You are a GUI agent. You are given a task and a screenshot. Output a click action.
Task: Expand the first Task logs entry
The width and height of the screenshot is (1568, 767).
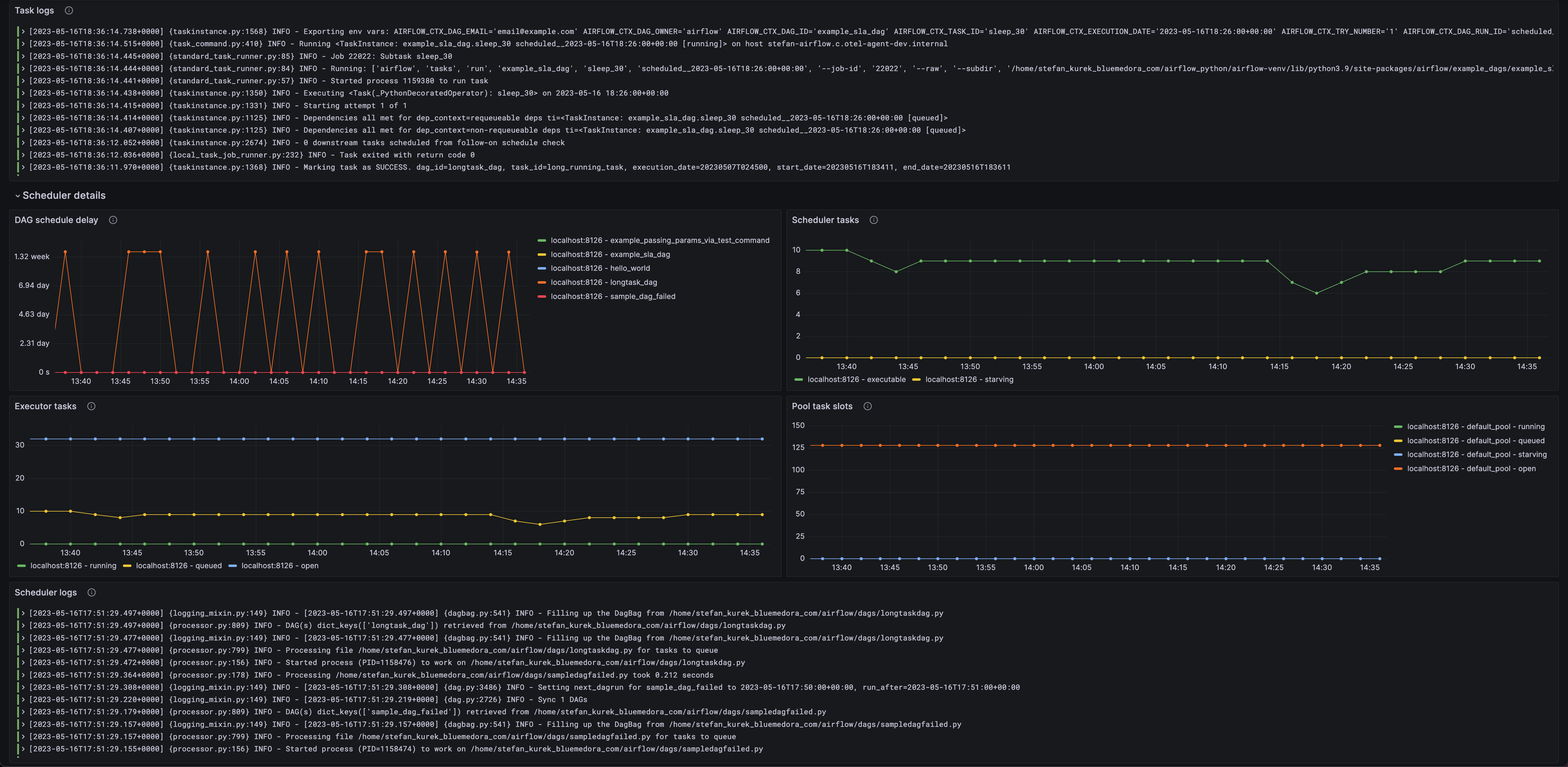pos(22,31)
